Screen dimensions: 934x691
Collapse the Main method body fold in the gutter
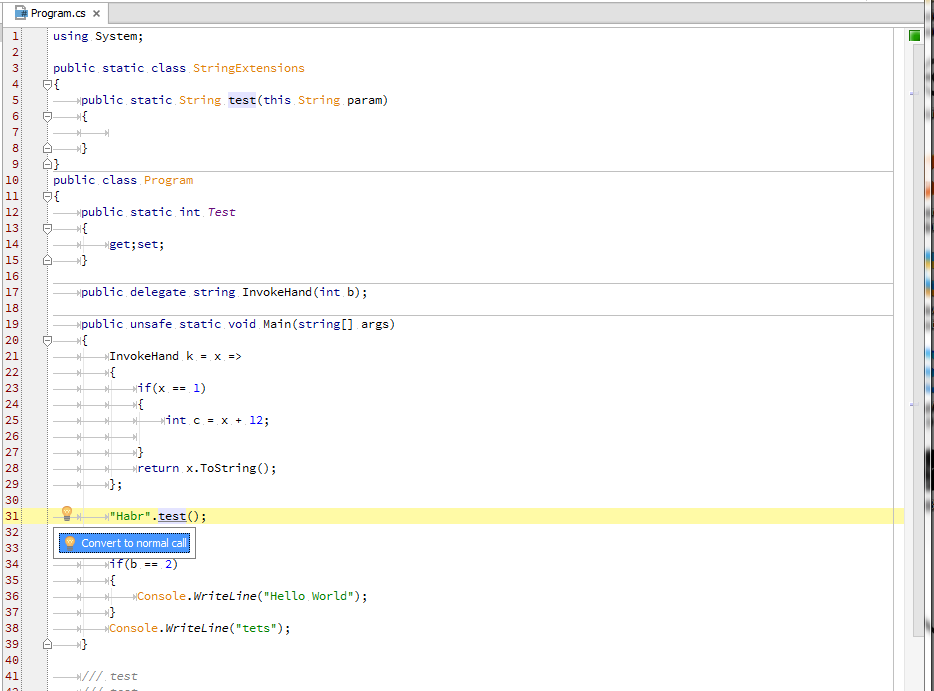[x=47, y=339]
